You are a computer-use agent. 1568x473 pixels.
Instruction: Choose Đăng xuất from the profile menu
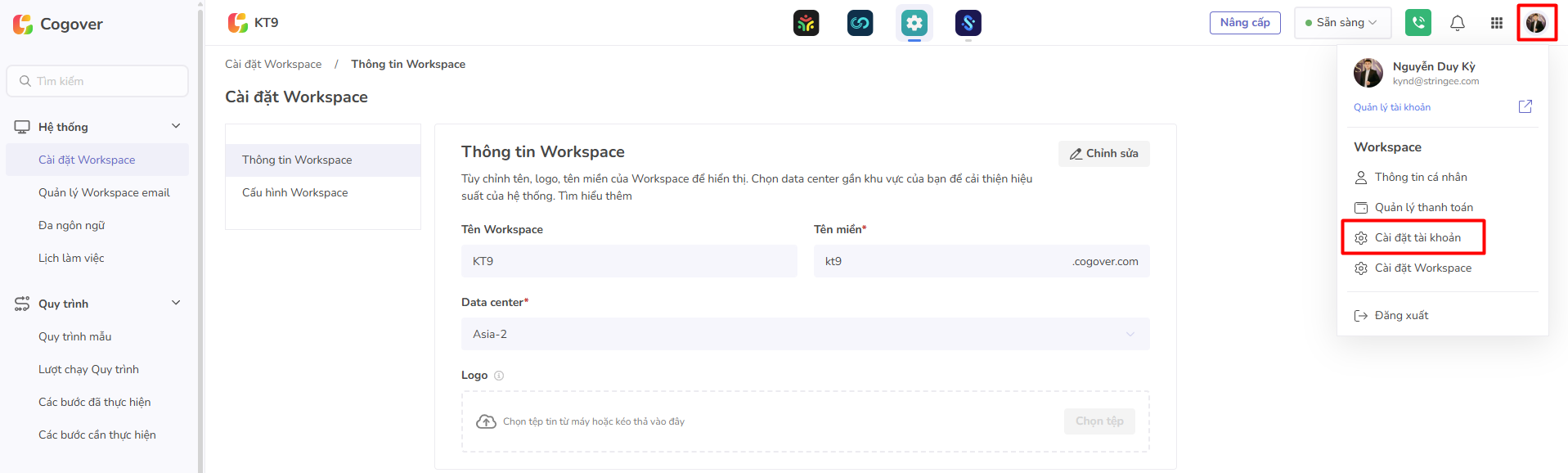(1401, 315)
